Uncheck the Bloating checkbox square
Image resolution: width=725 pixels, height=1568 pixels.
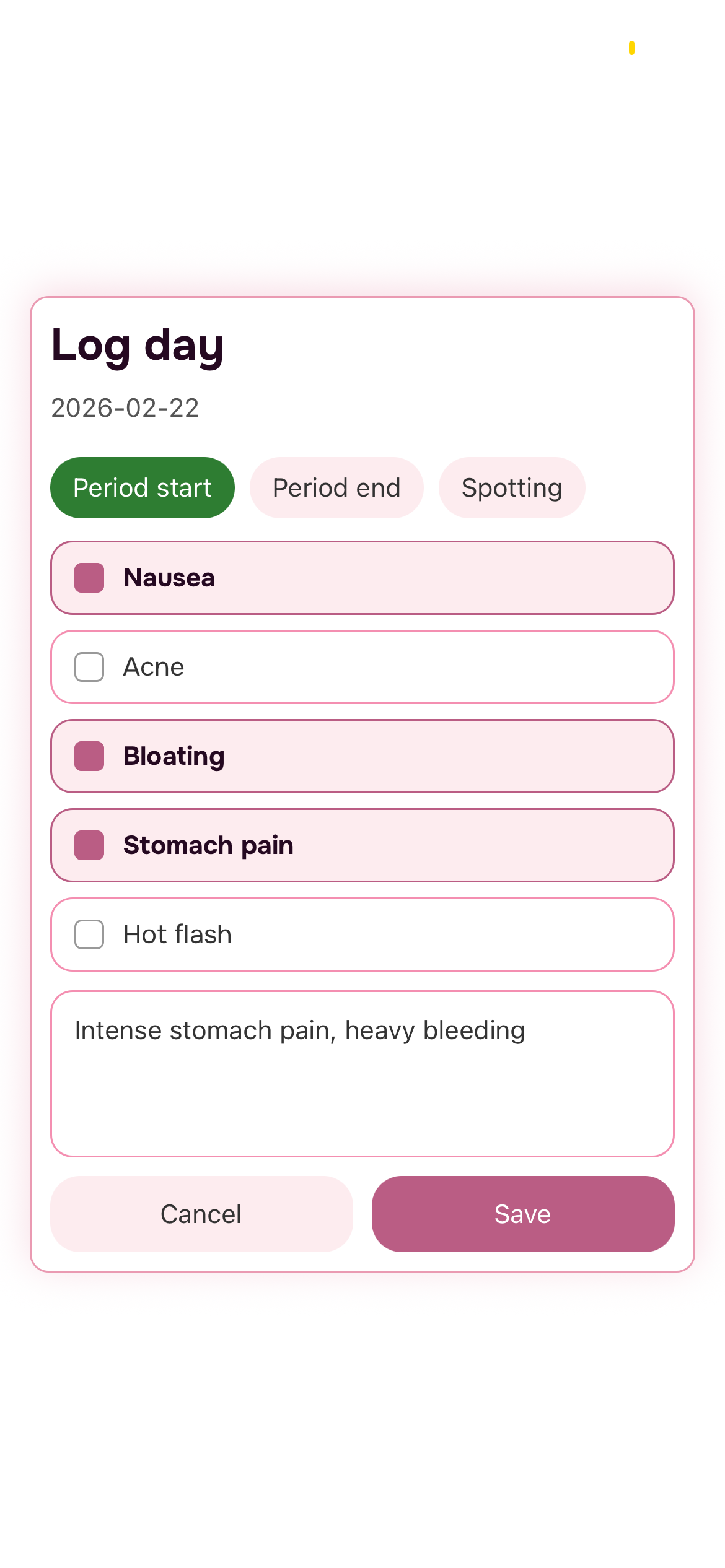[x=89, y=756]
